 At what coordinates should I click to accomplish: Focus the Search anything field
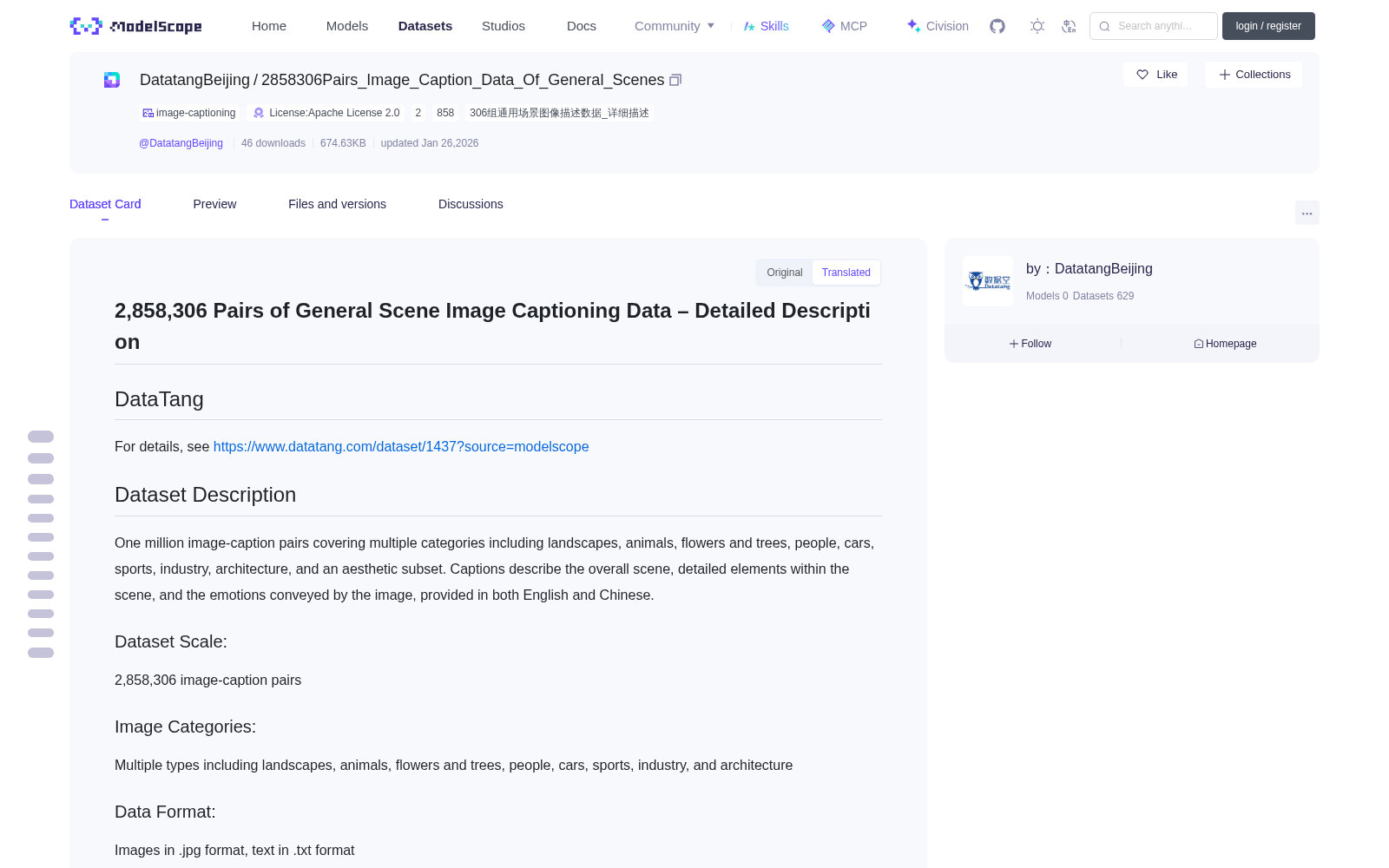[x=1154, y=26]
